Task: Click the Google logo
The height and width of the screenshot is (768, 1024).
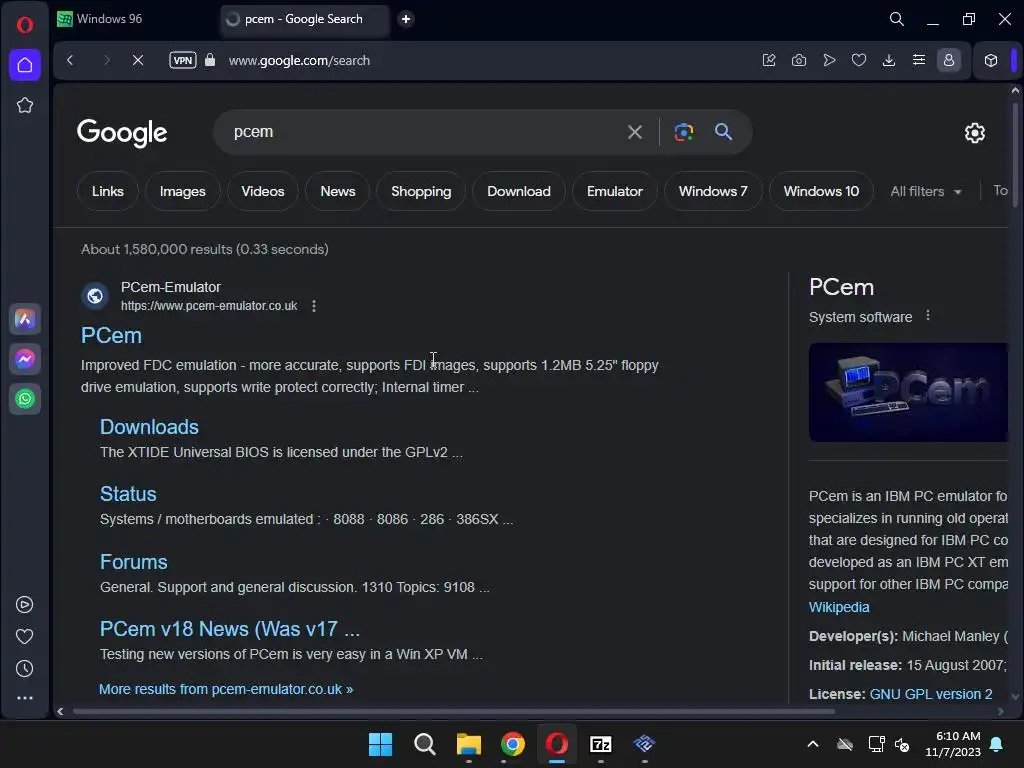Action: 122,133
